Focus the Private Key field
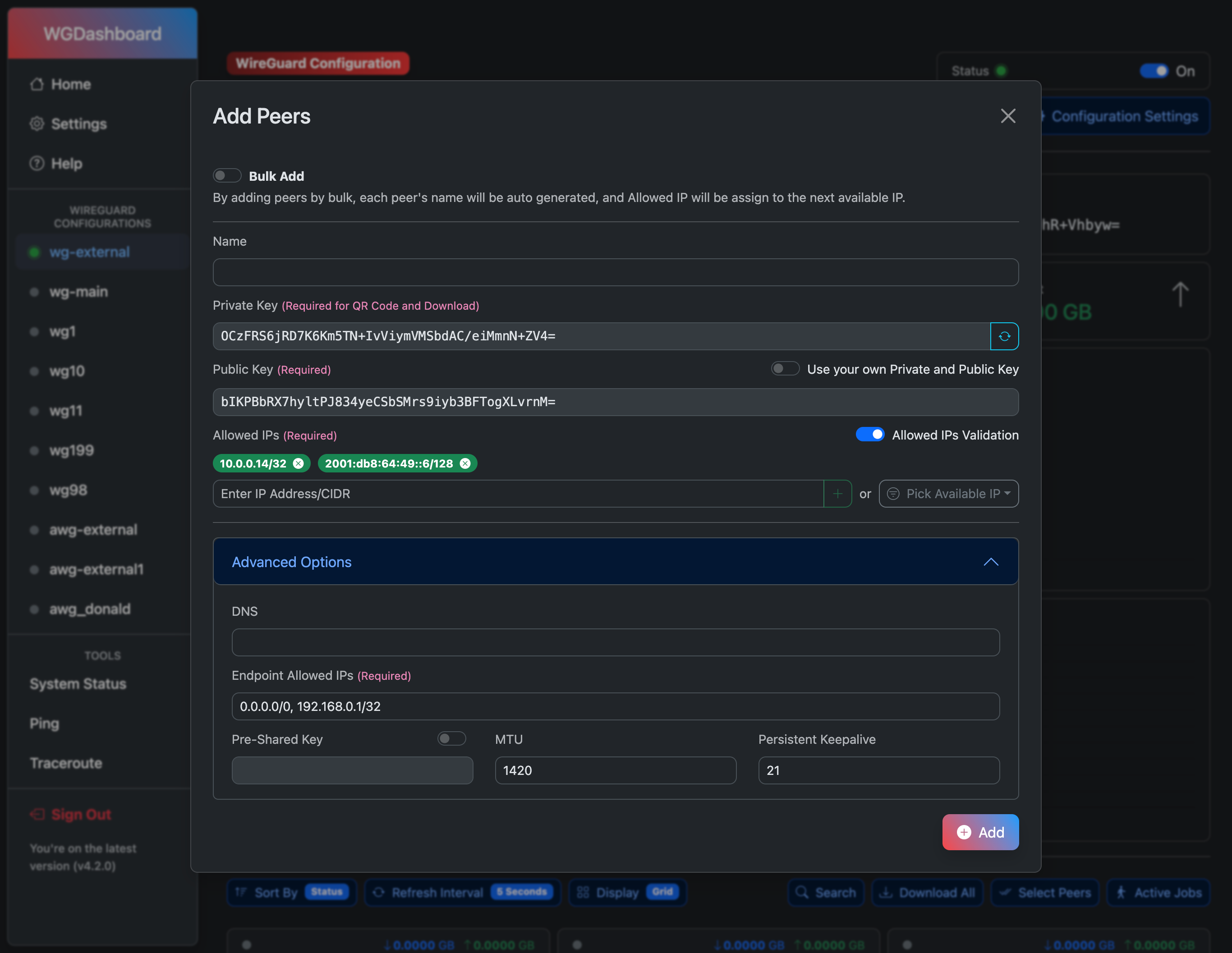The height and width of the screenshot is (953, 1232). (x=601, y=336)
